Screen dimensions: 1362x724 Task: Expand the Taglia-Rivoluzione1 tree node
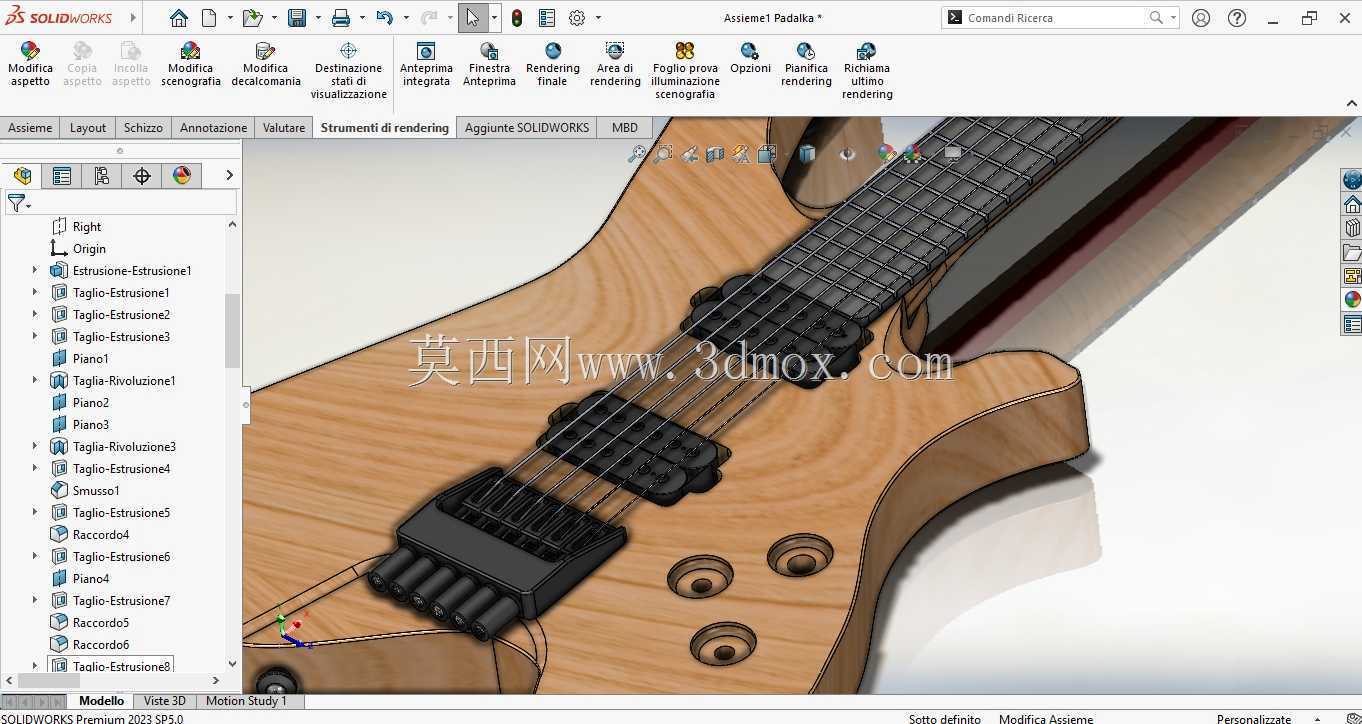tap(35, 381)
